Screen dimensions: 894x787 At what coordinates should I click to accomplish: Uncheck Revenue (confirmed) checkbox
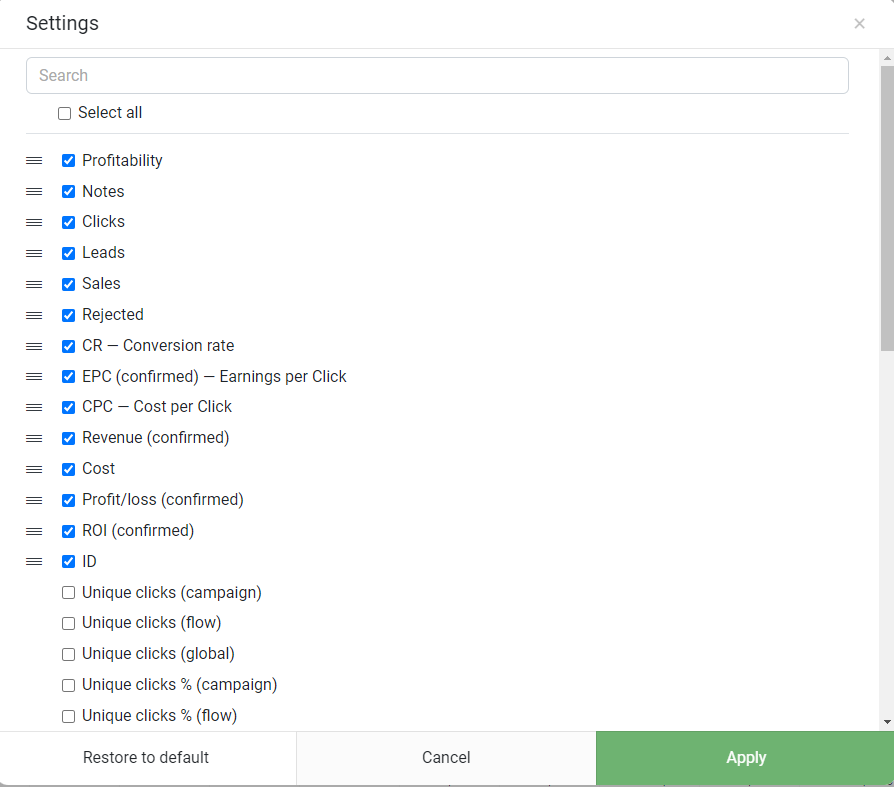point(68,439)
